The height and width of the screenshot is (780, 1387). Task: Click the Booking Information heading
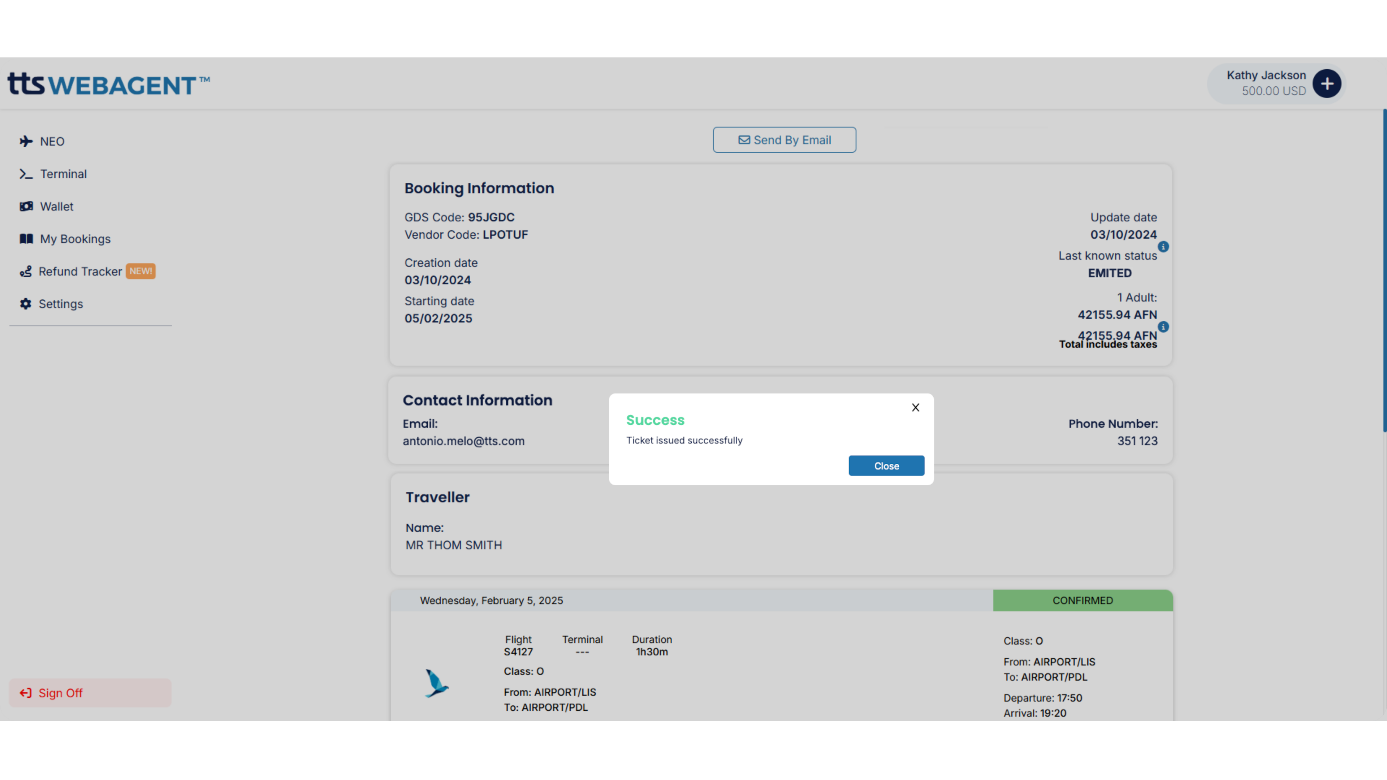pyautogui.click(x=479, y=188)
